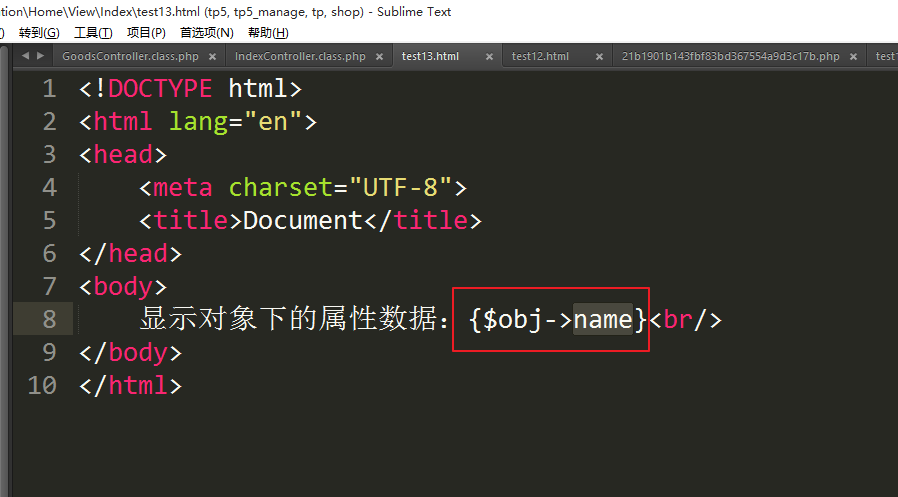Click the word Document in the title tag
This screenshot has width=898, height=497.
[303, 220]
